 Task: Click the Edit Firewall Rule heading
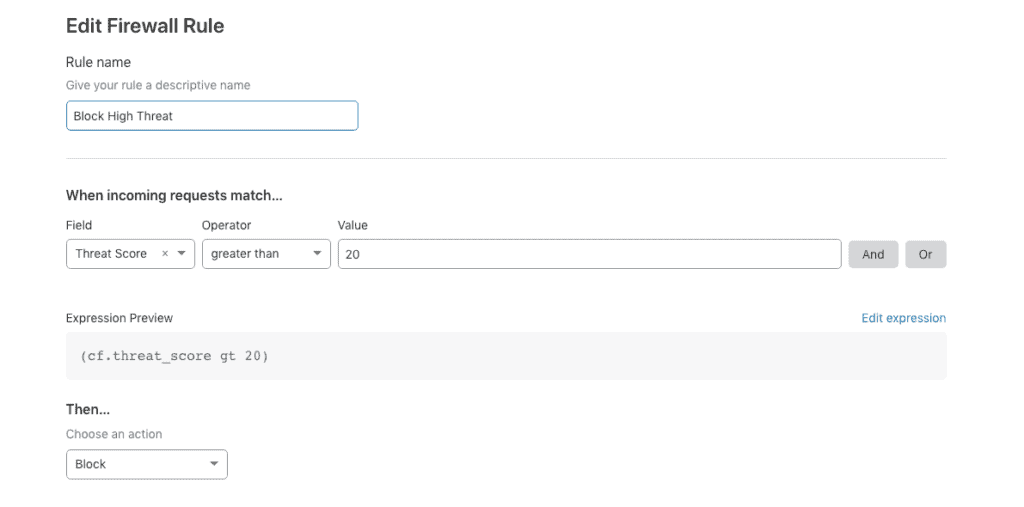click(x=145, y=26)
